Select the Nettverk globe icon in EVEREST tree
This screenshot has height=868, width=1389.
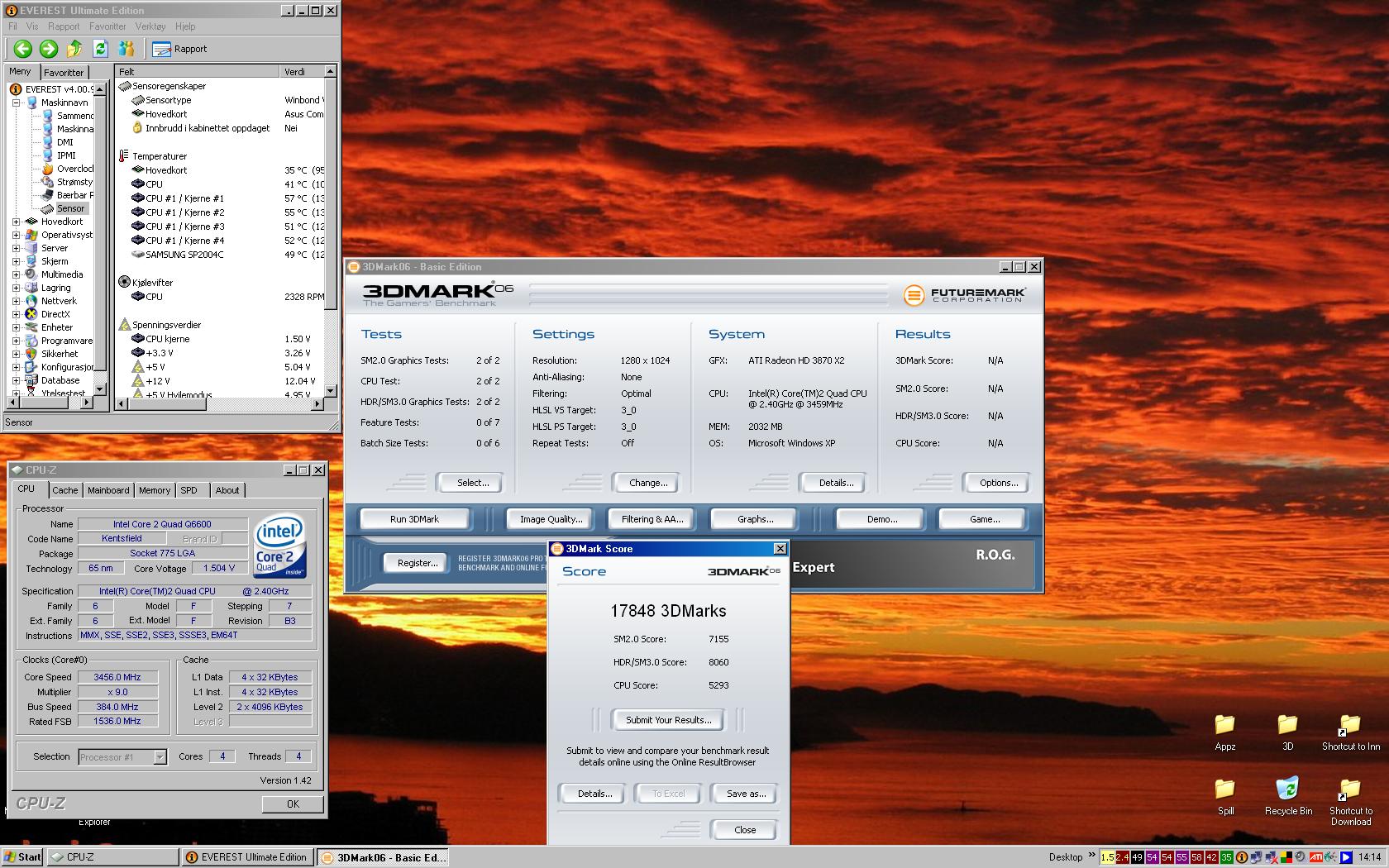(31, 301)
